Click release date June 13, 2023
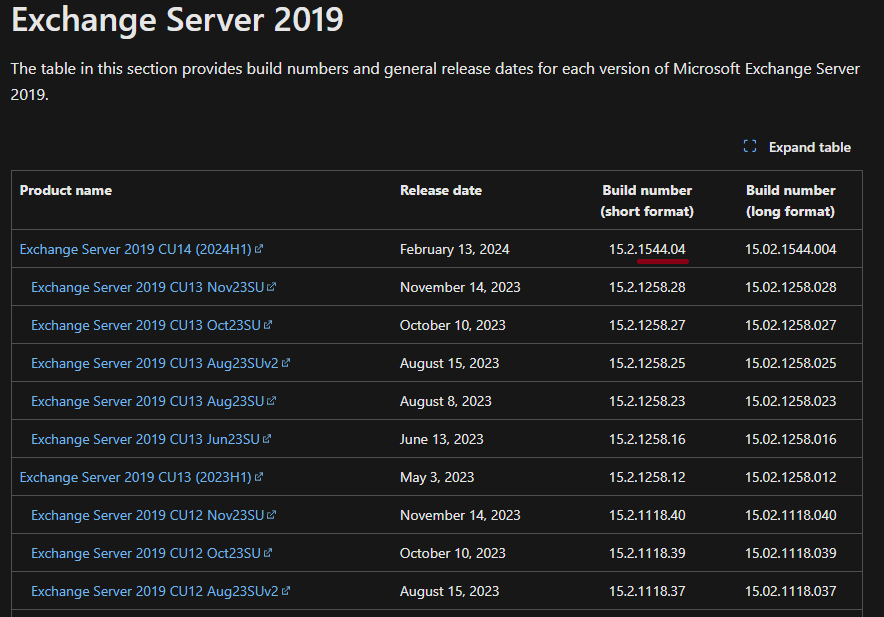The width and height of the screenshot is (884, 617). pyautogui.click(x=441, y=439)
